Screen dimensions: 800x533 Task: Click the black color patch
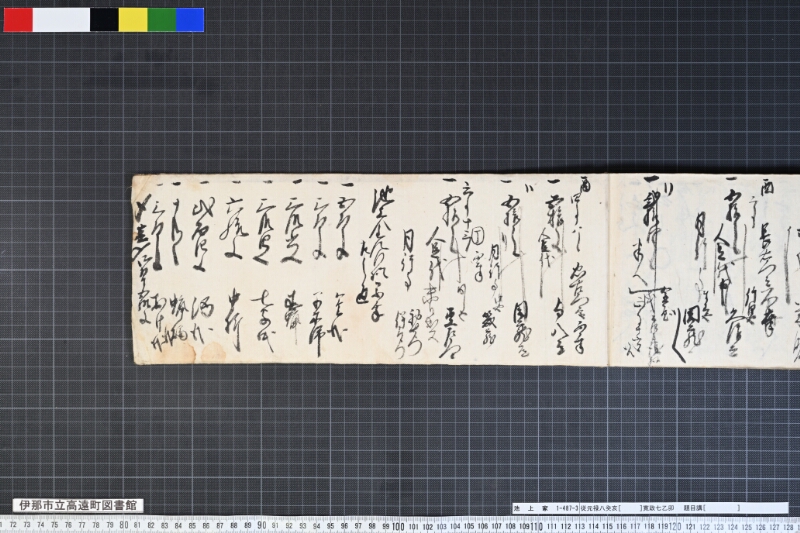point(105,20)
